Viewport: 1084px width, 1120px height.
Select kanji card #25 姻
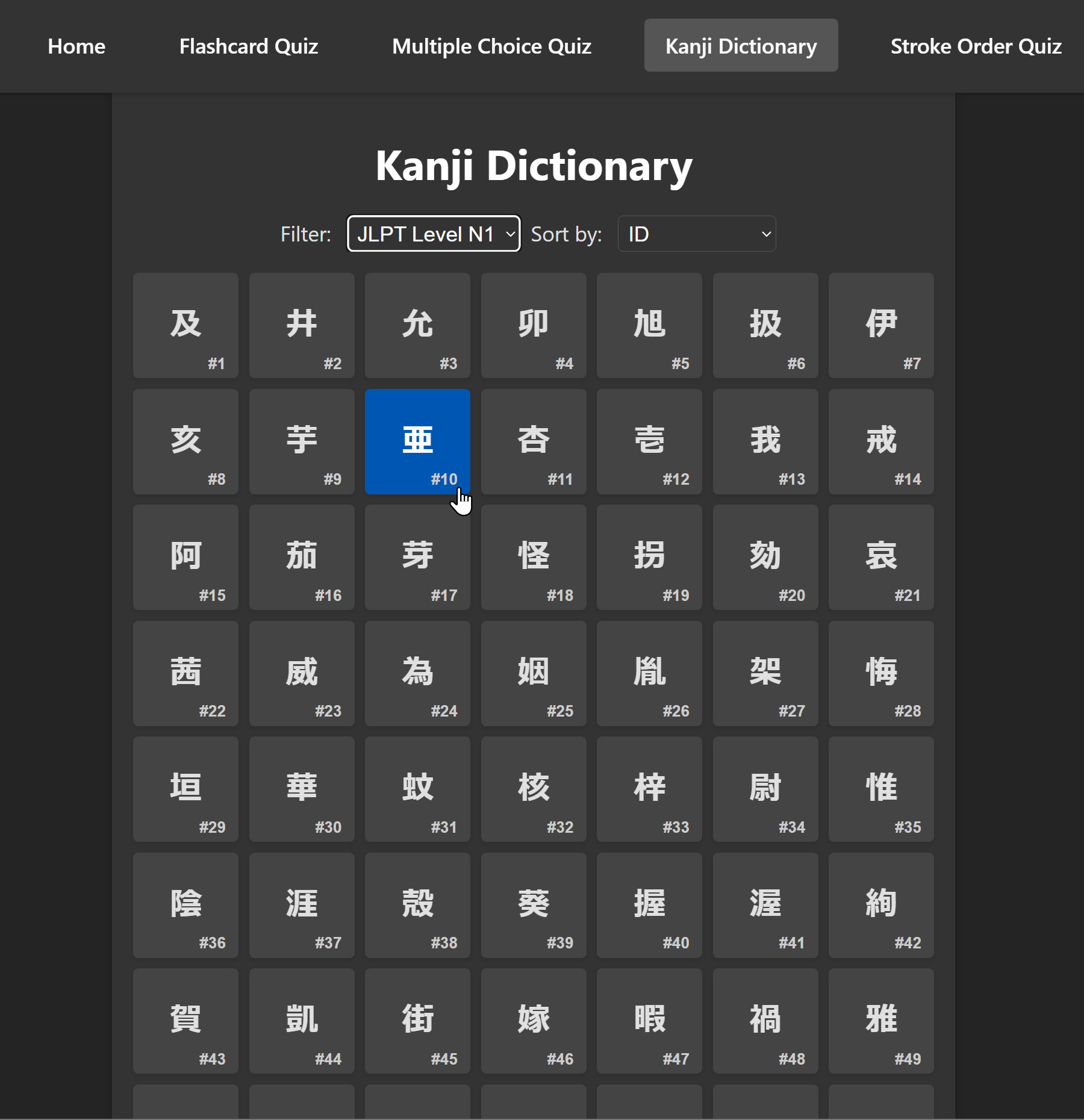coord(534,673)
